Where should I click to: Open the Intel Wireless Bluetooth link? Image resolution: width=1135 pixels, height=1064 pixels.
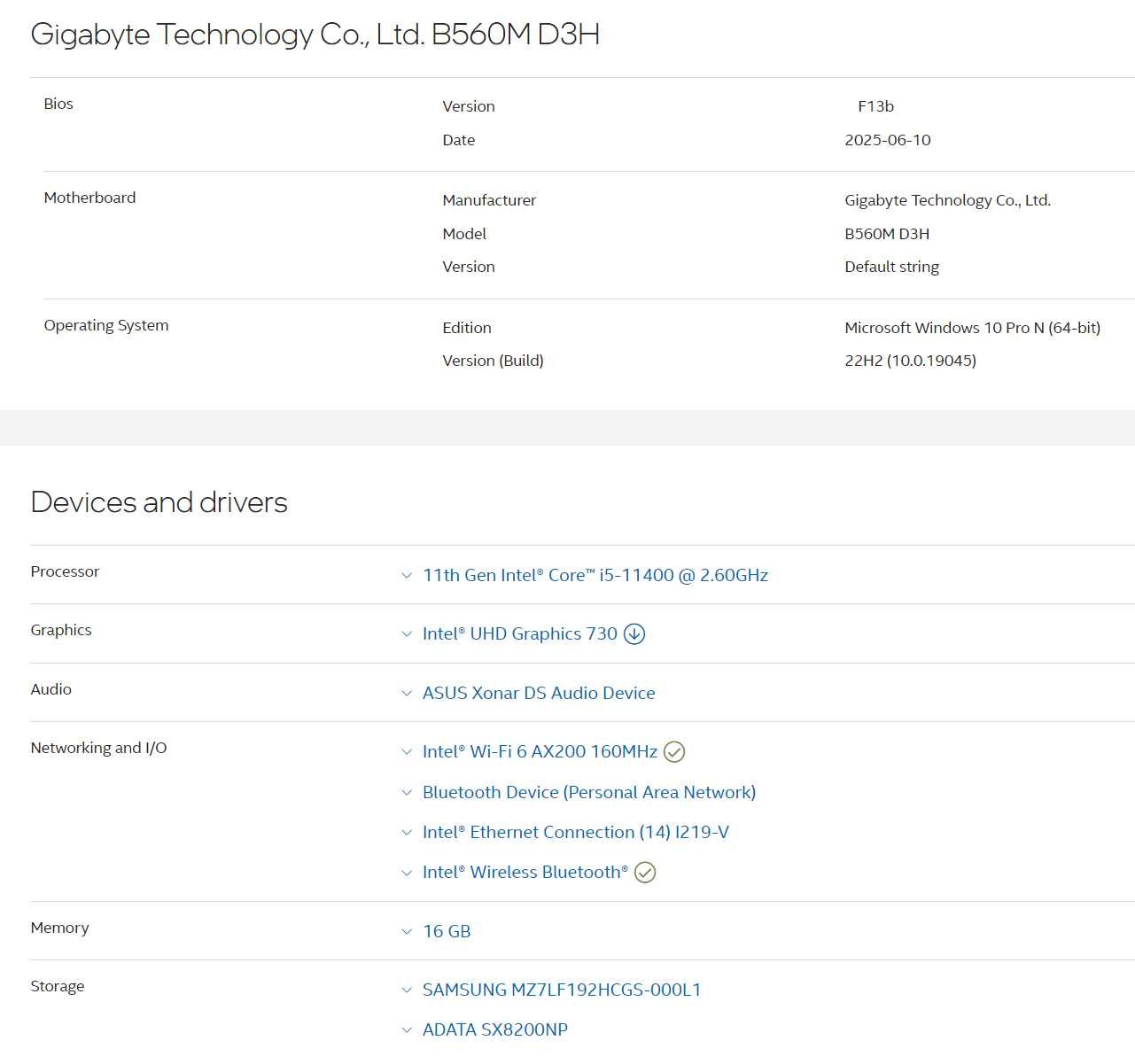click(x=525, y=872)
